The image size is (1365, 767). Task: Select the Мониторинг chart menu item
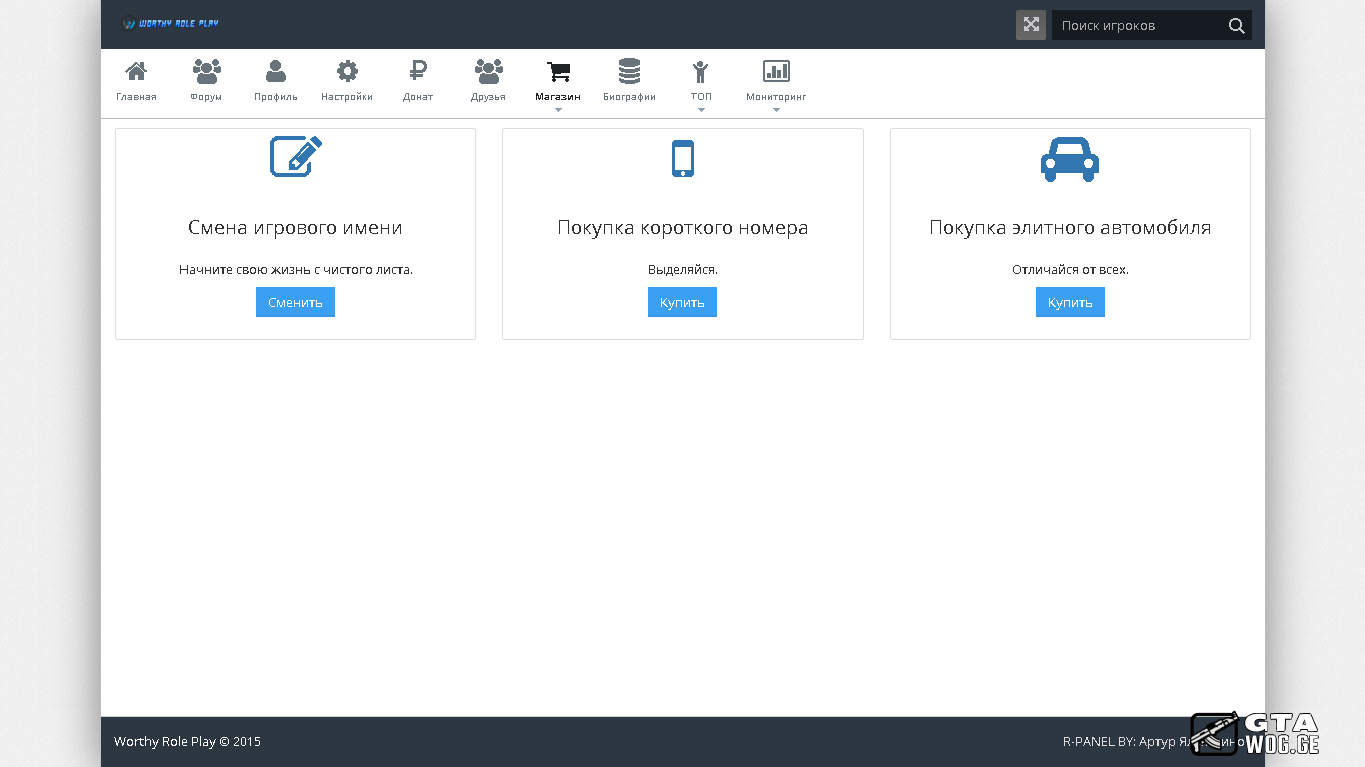click(776, 80)
